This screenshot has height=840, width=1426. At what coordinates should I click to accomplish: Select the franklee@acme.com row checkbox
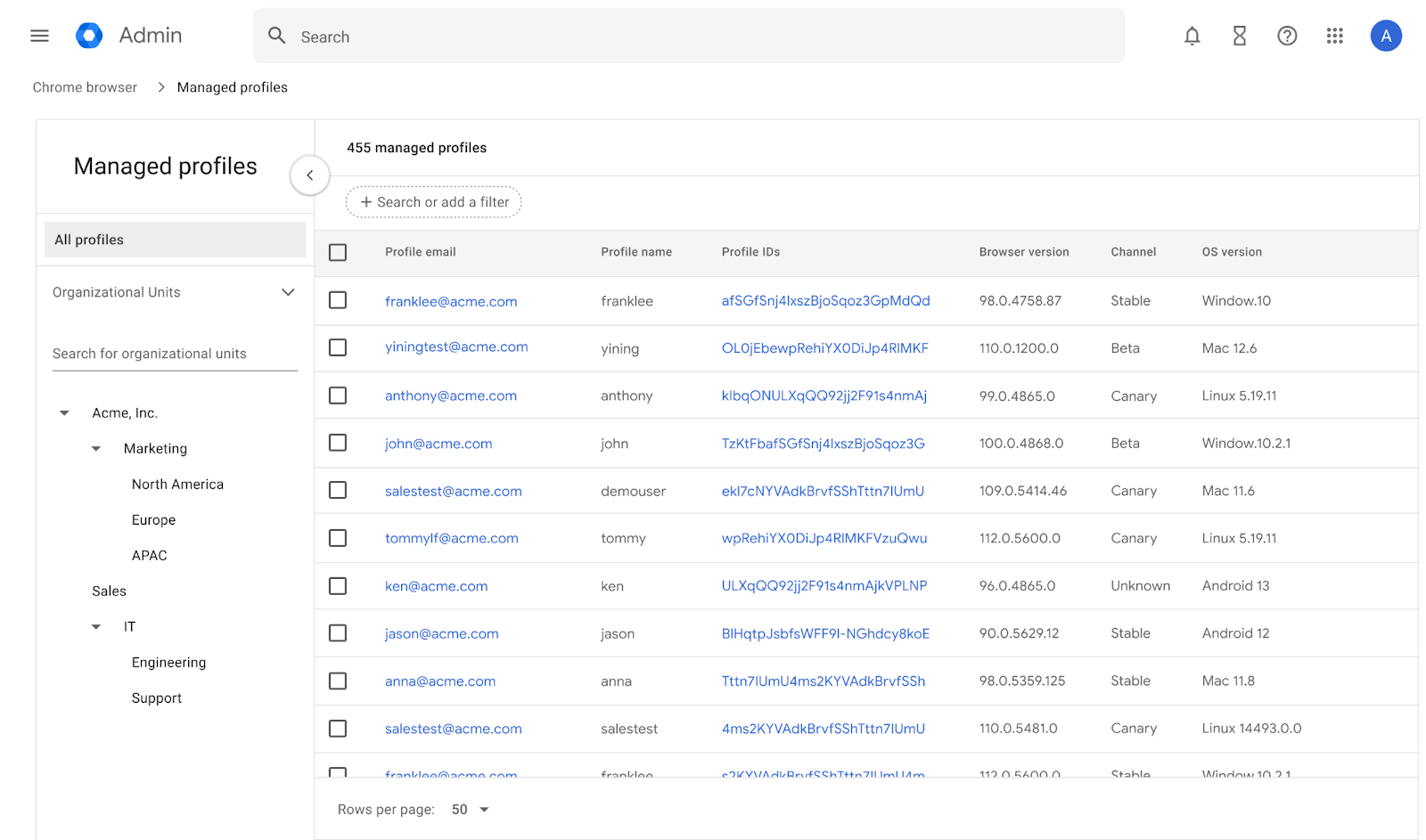[338, 300]
